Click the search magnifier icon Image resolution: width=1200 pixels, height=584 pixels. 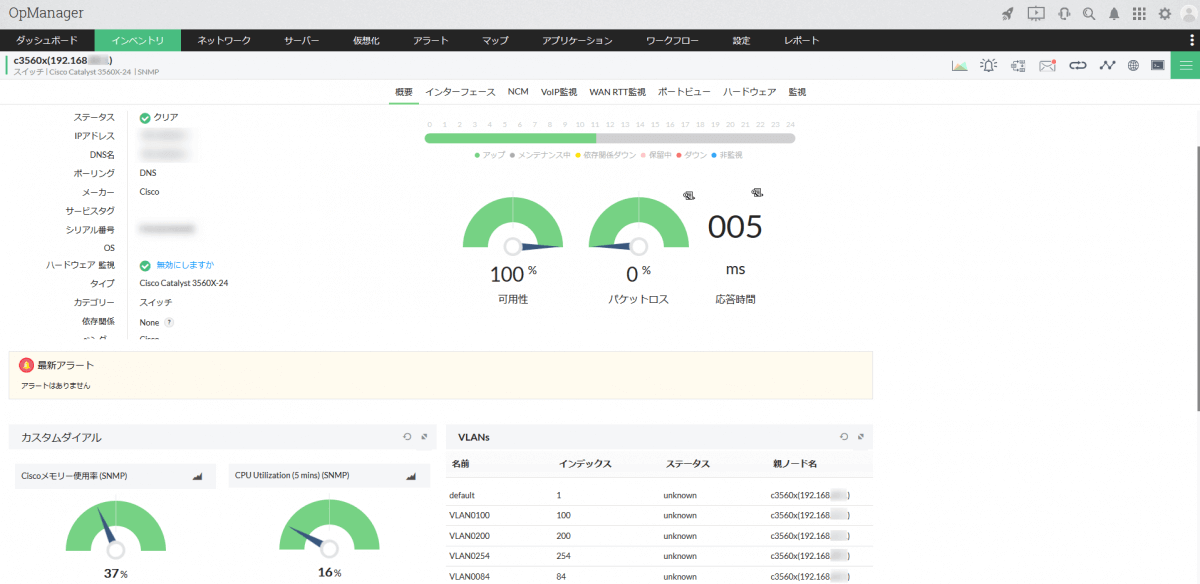(x=1089, y=14)
